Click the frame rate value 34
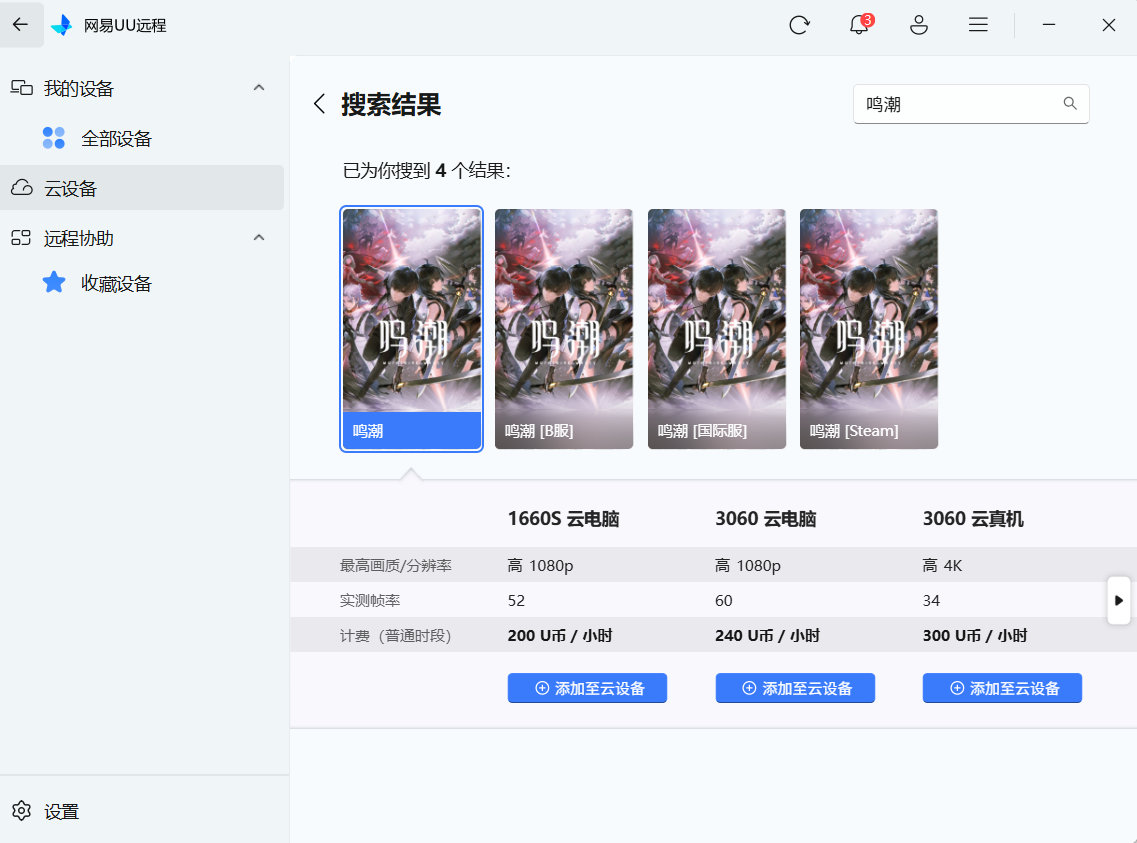Viewport: 1137px width, 843px height. 931,600
